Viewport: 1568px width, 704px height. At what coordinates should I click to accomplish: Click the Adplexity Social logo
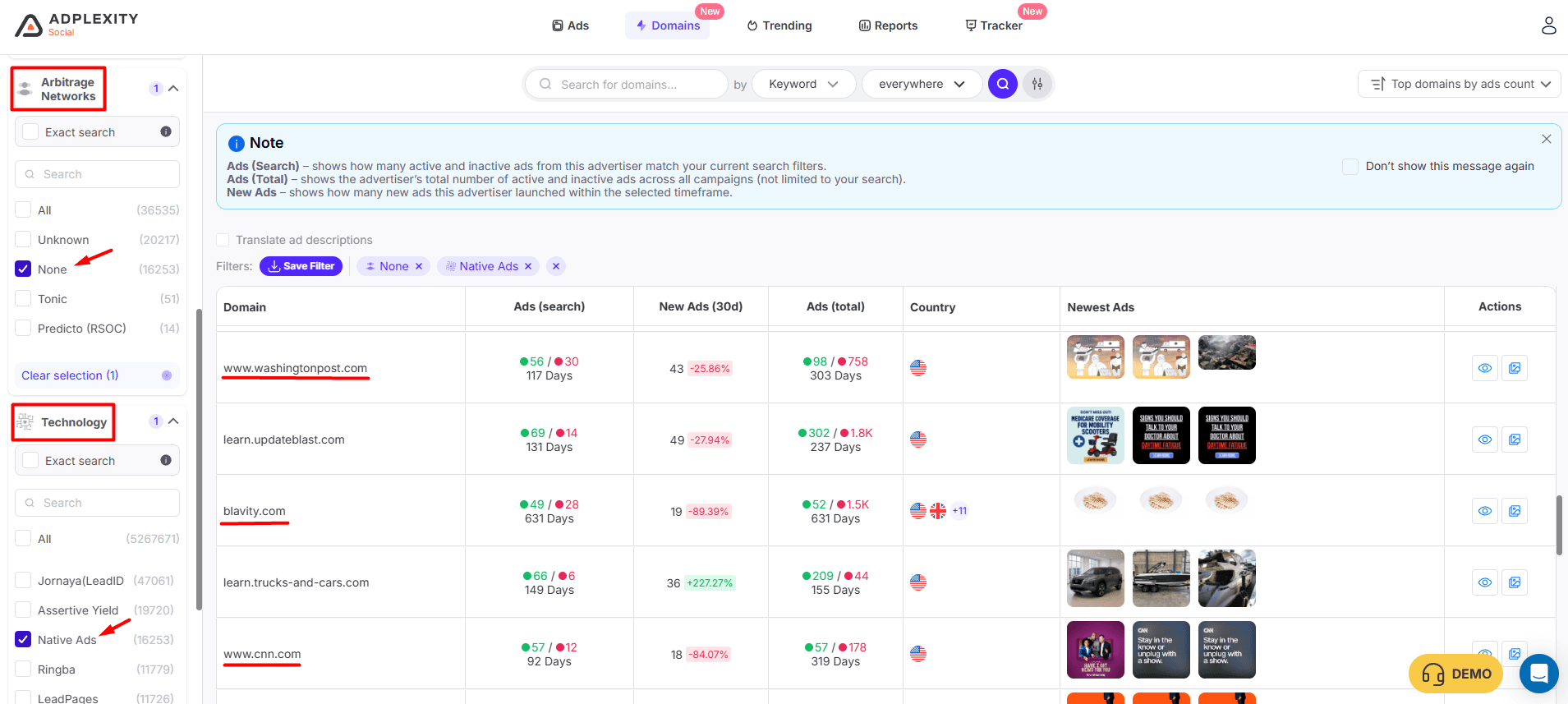tap(76, 25)
